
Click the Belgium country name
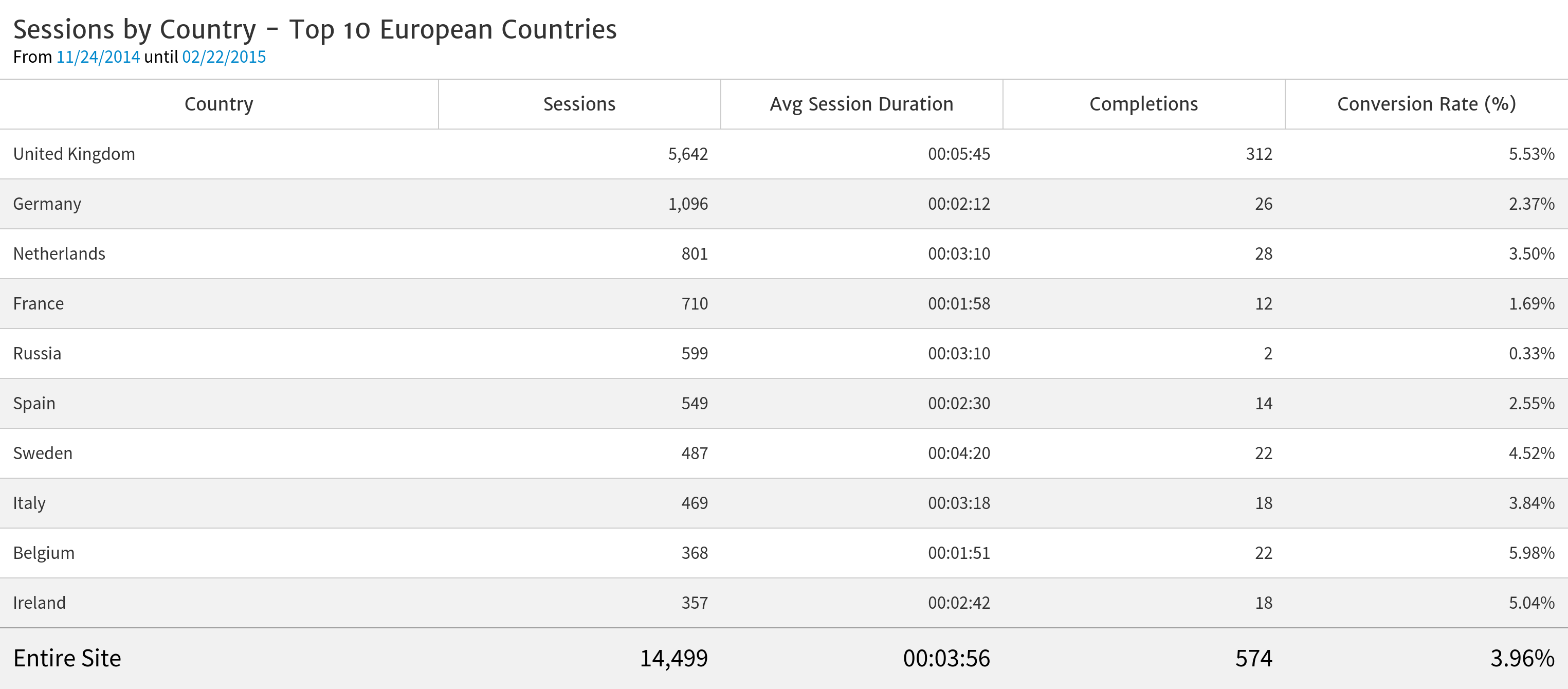point(44,553)
